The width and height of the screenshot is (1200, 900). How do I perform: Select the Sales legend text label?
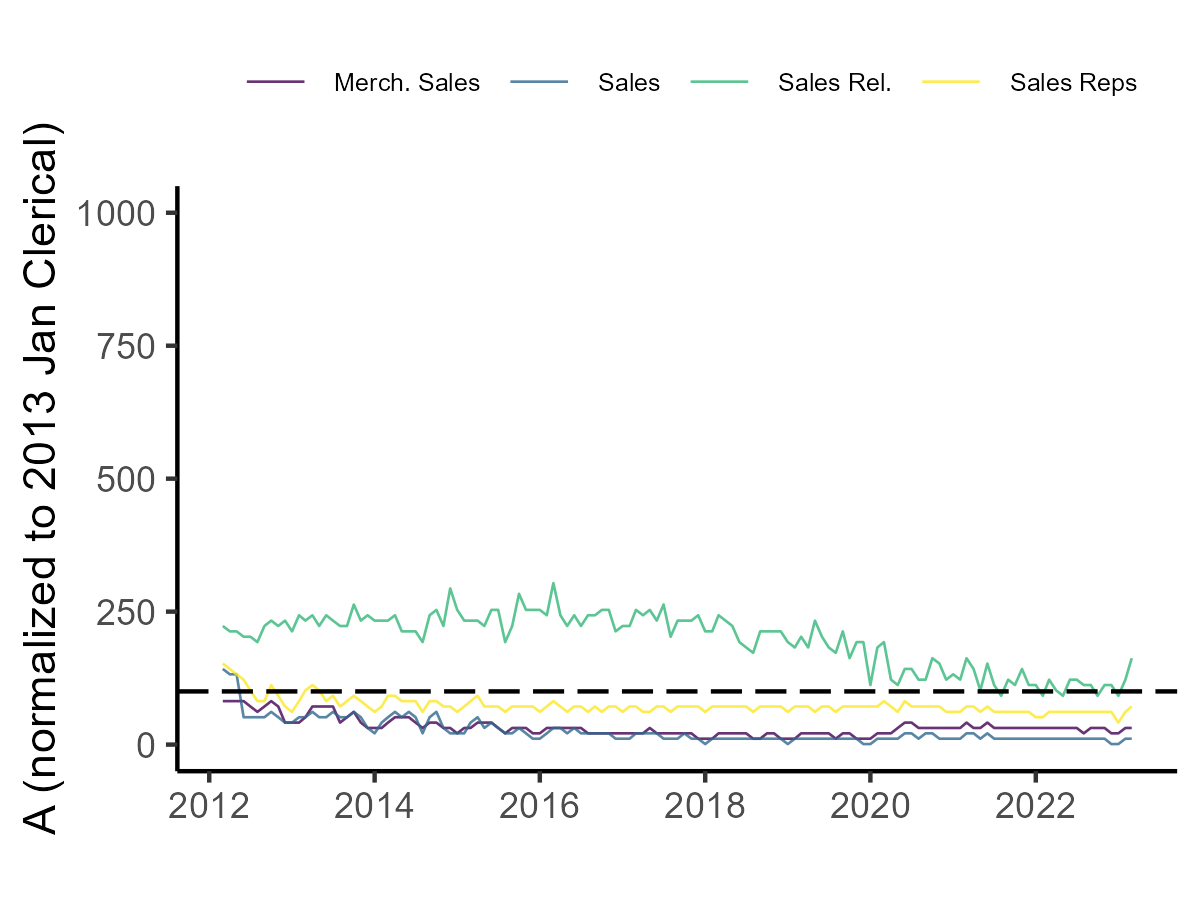(629, 83)
